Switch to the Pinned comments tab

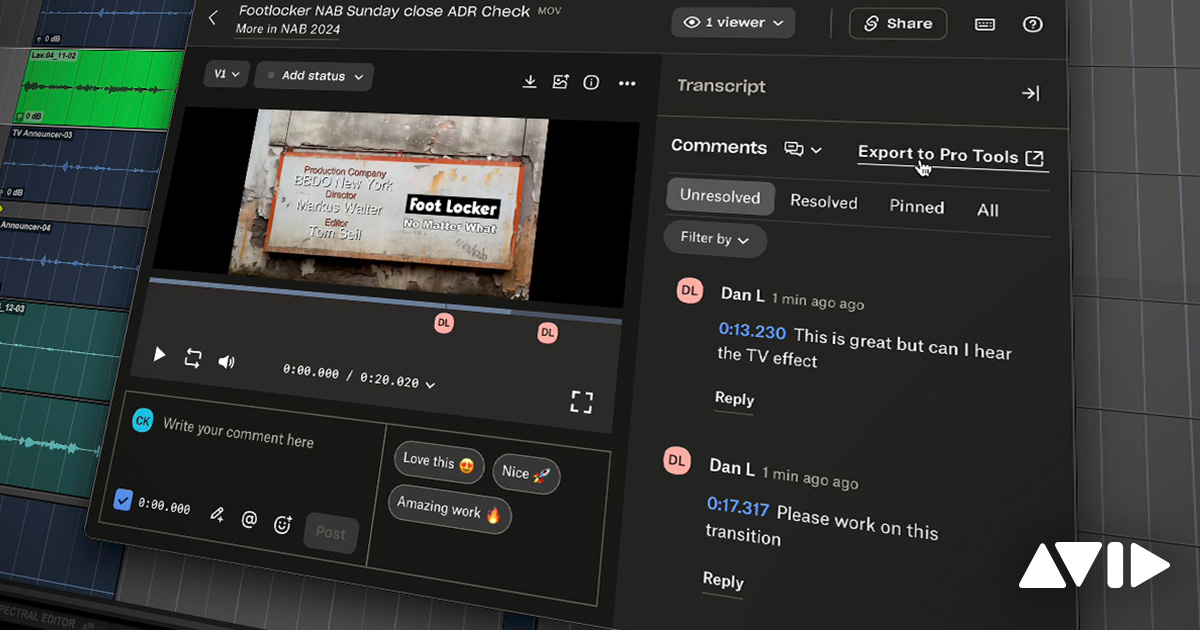917,207
